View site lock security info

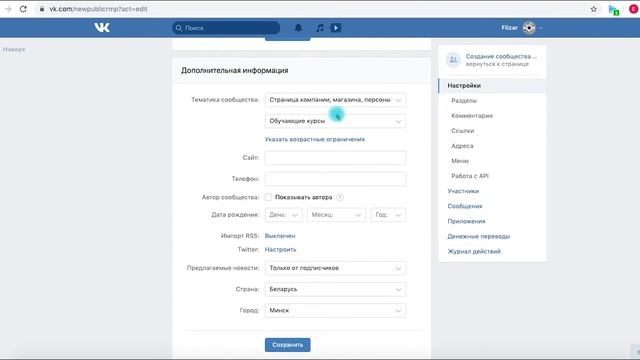click(x=41, y=9)
